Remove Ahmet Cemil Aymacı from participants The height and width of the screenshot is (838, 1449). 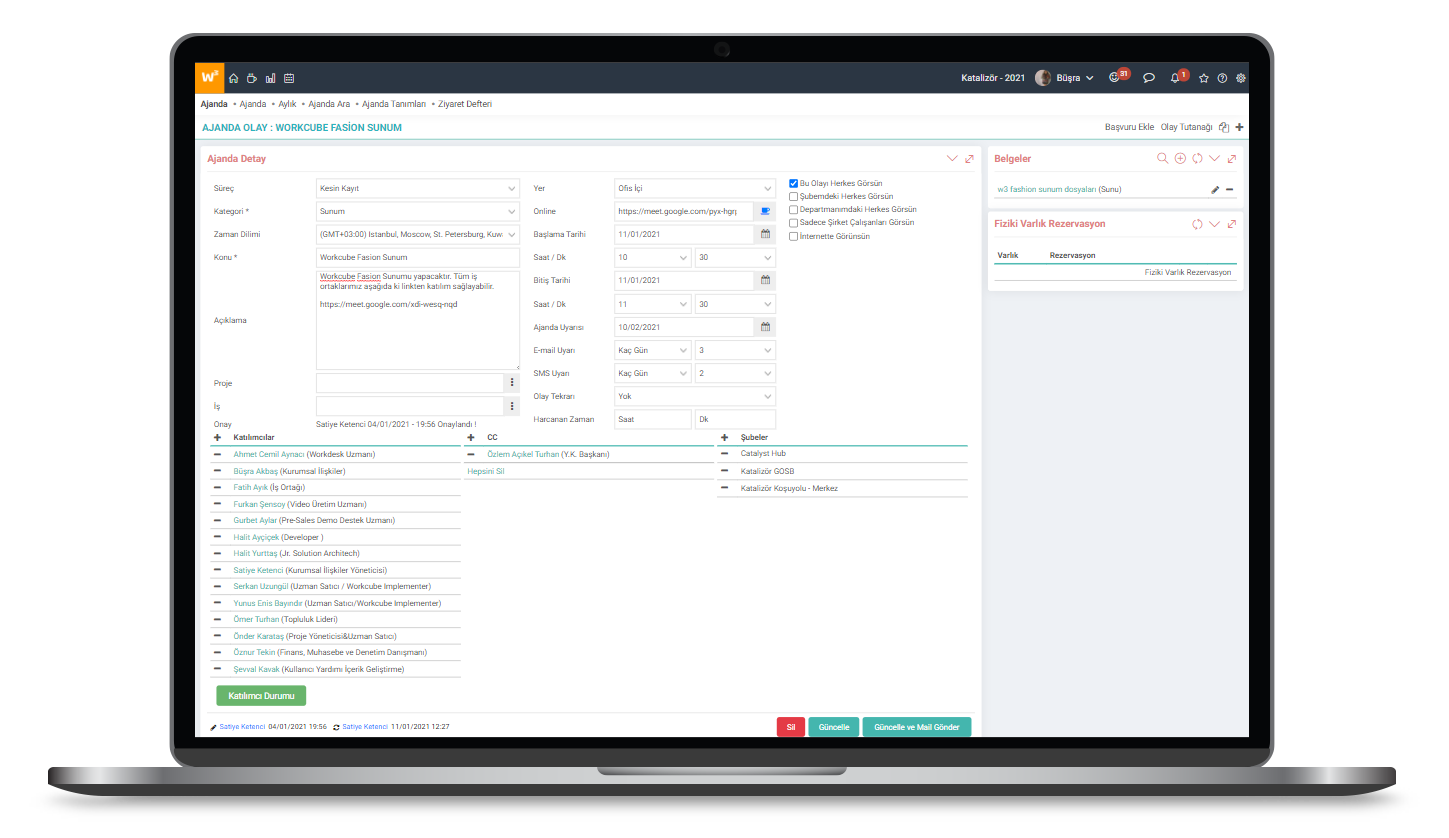pyautogui.click(x=217, y=454)
